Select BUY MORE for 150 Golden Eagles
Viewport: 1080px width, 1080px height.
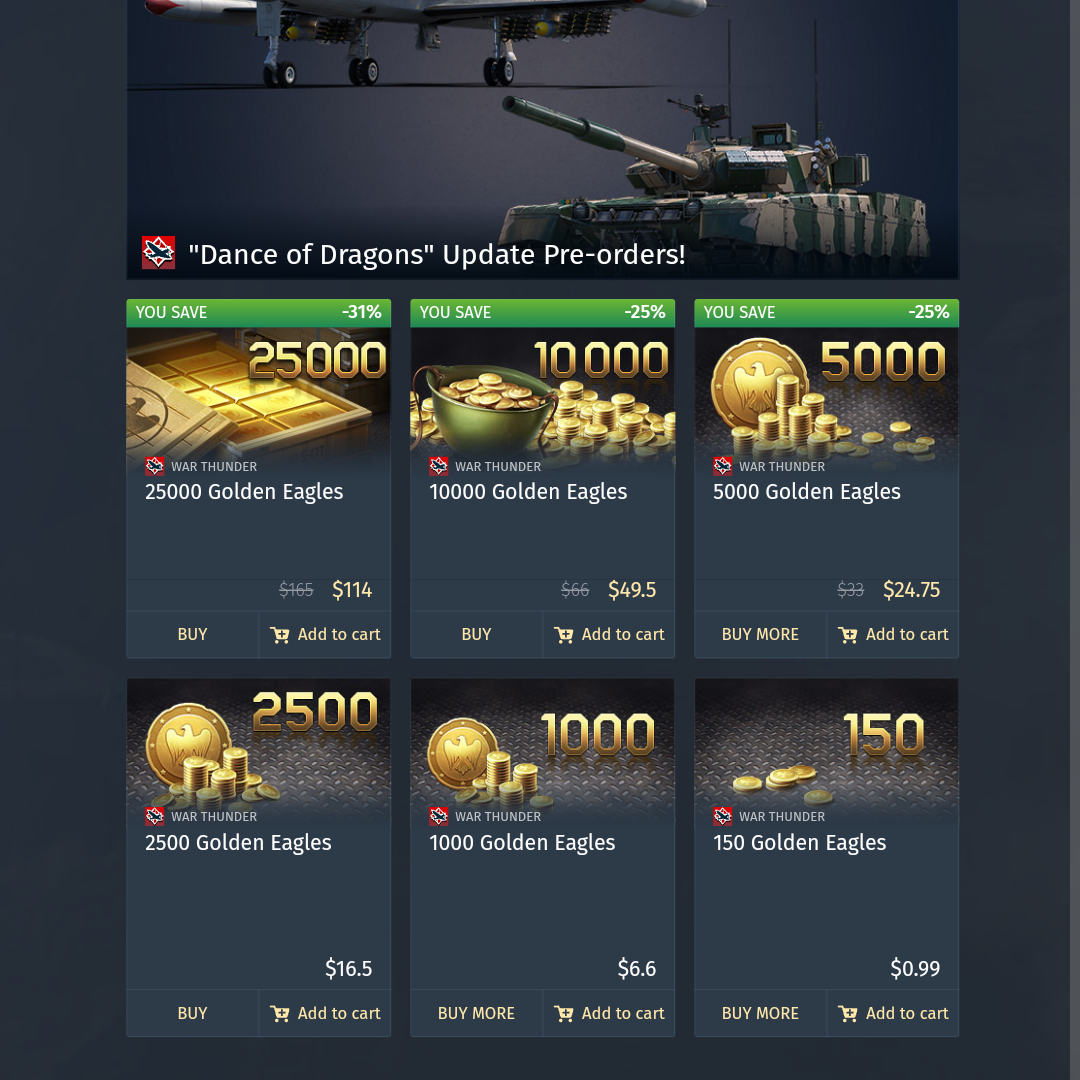[x=760, y=1013]
